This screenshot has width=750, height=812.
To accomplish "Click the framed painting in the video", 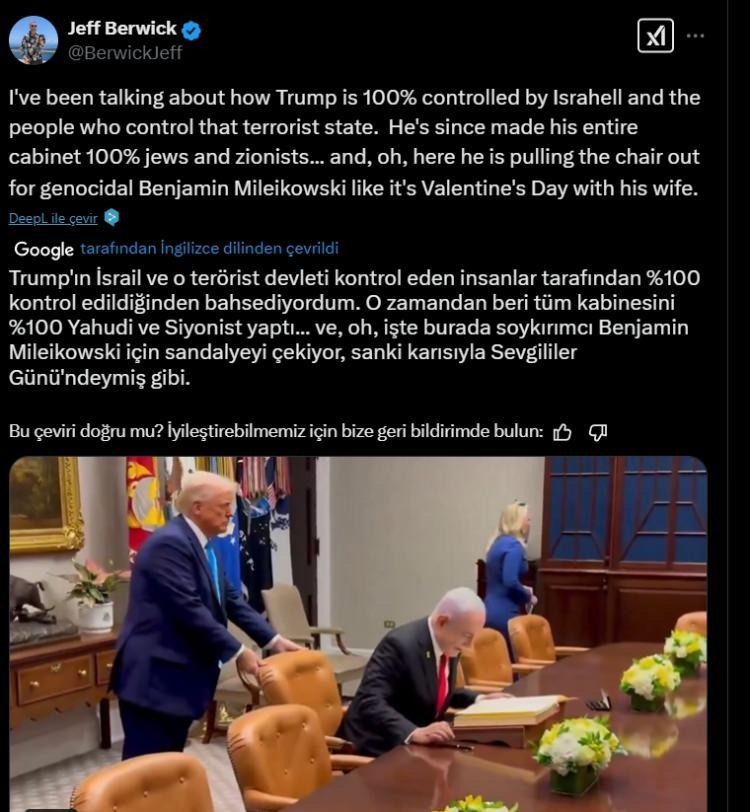I will pos(46,504).
